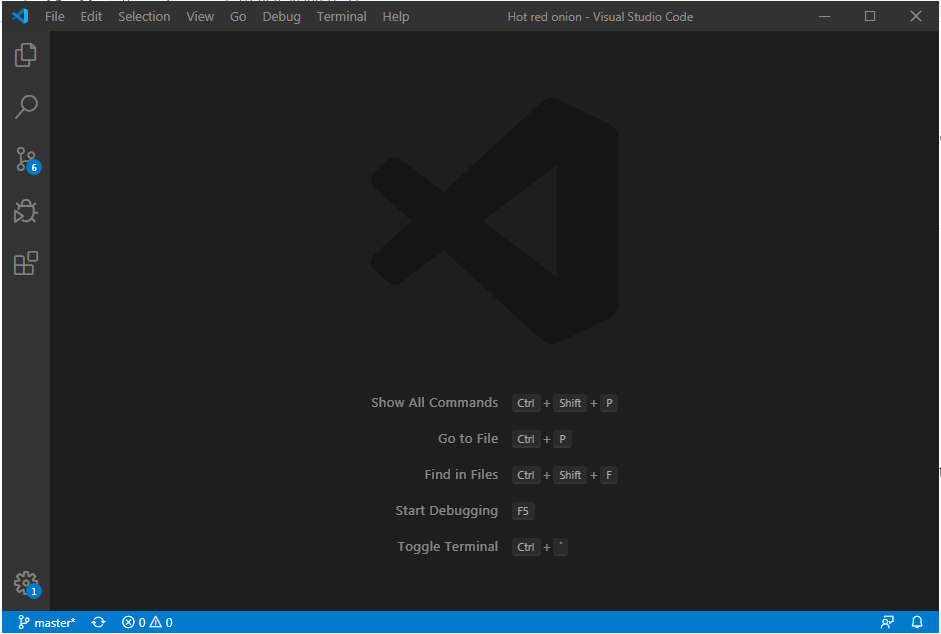Open the Debug menu

pos(281,16)
